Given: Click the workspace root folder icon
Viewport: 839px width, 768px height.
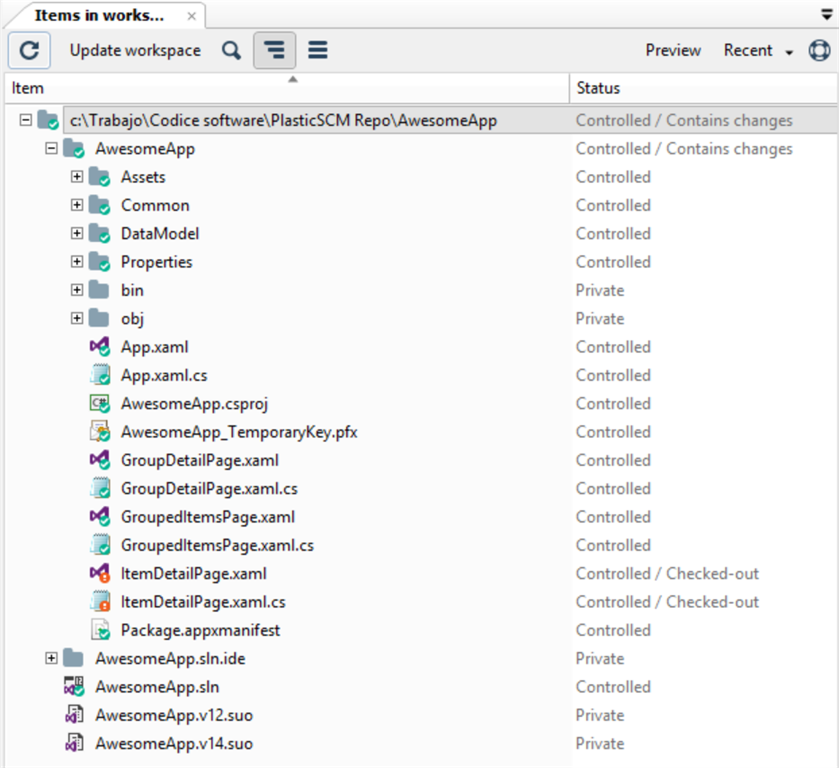Looking at the screenshot, I should [x=48, y=120].
